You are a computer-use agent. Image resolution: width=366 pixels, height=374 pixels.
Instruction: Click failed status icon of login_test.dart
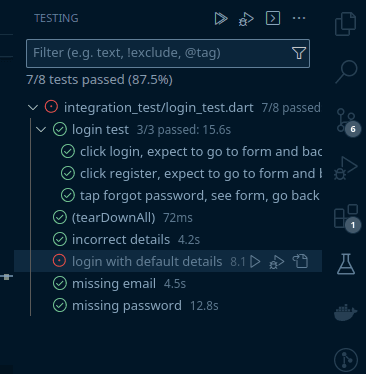point(51,107)
